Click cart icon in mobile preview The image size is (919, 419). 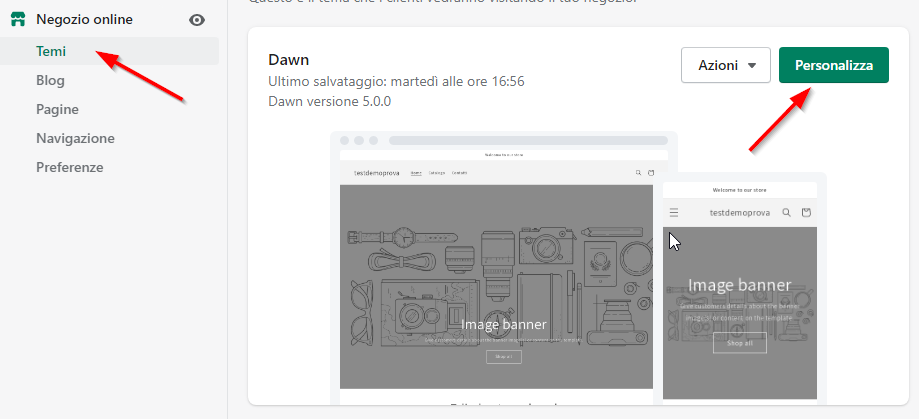[x=807, y=213]
